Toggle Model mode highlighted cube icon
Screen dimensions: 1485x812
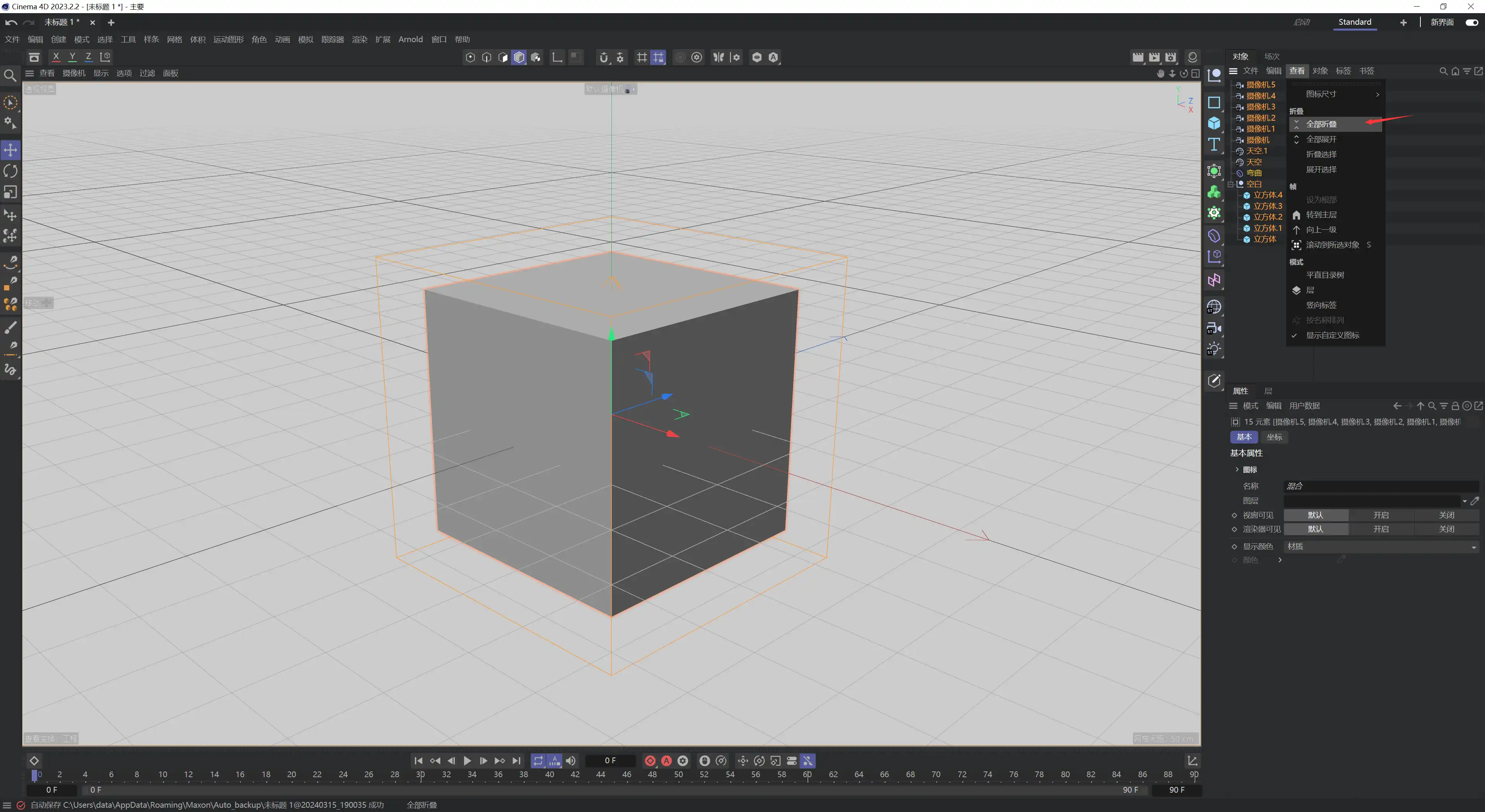[x=519, y=57]
